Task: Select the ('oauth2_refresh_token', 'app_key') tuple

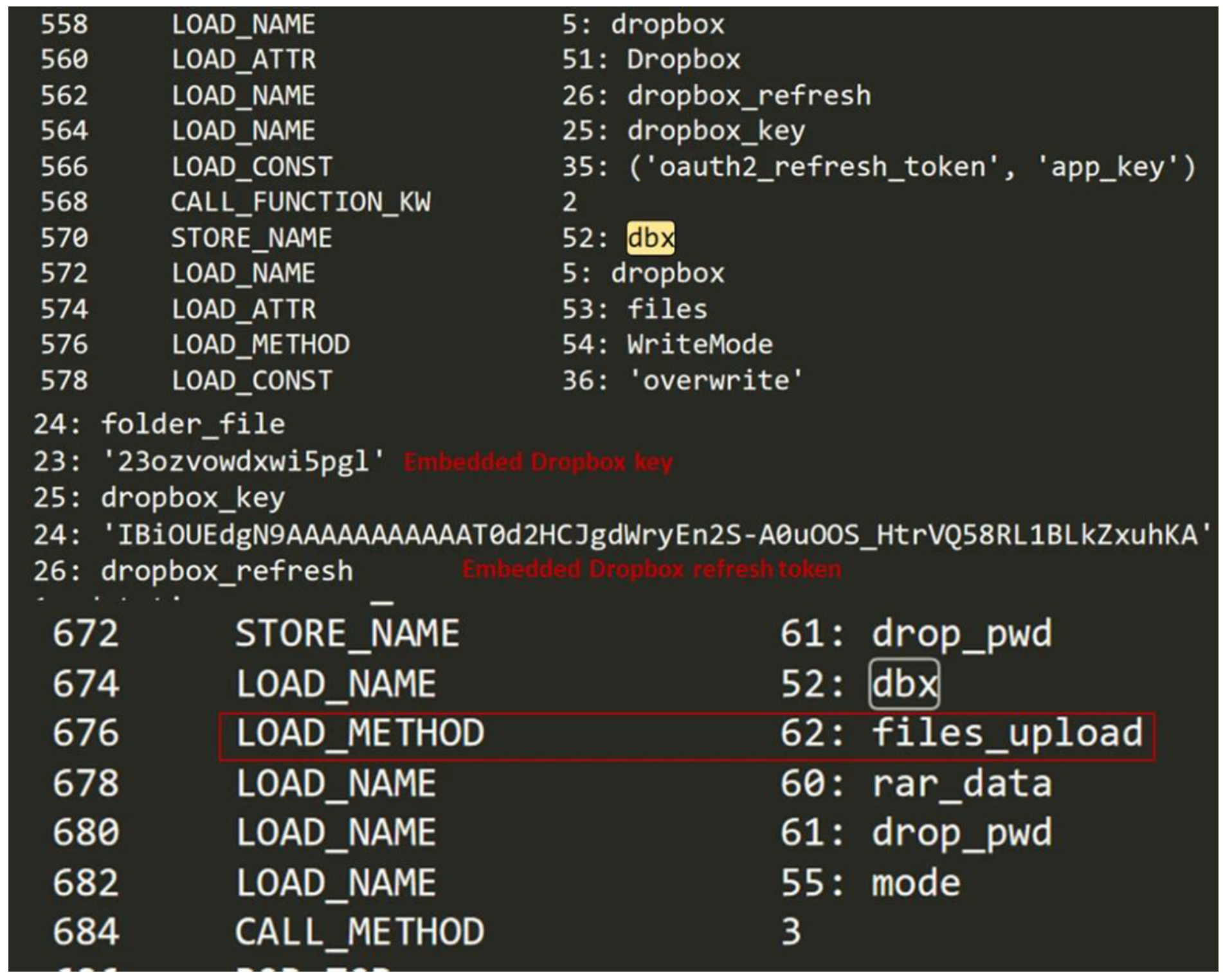Action: click(x=910, y=167)
